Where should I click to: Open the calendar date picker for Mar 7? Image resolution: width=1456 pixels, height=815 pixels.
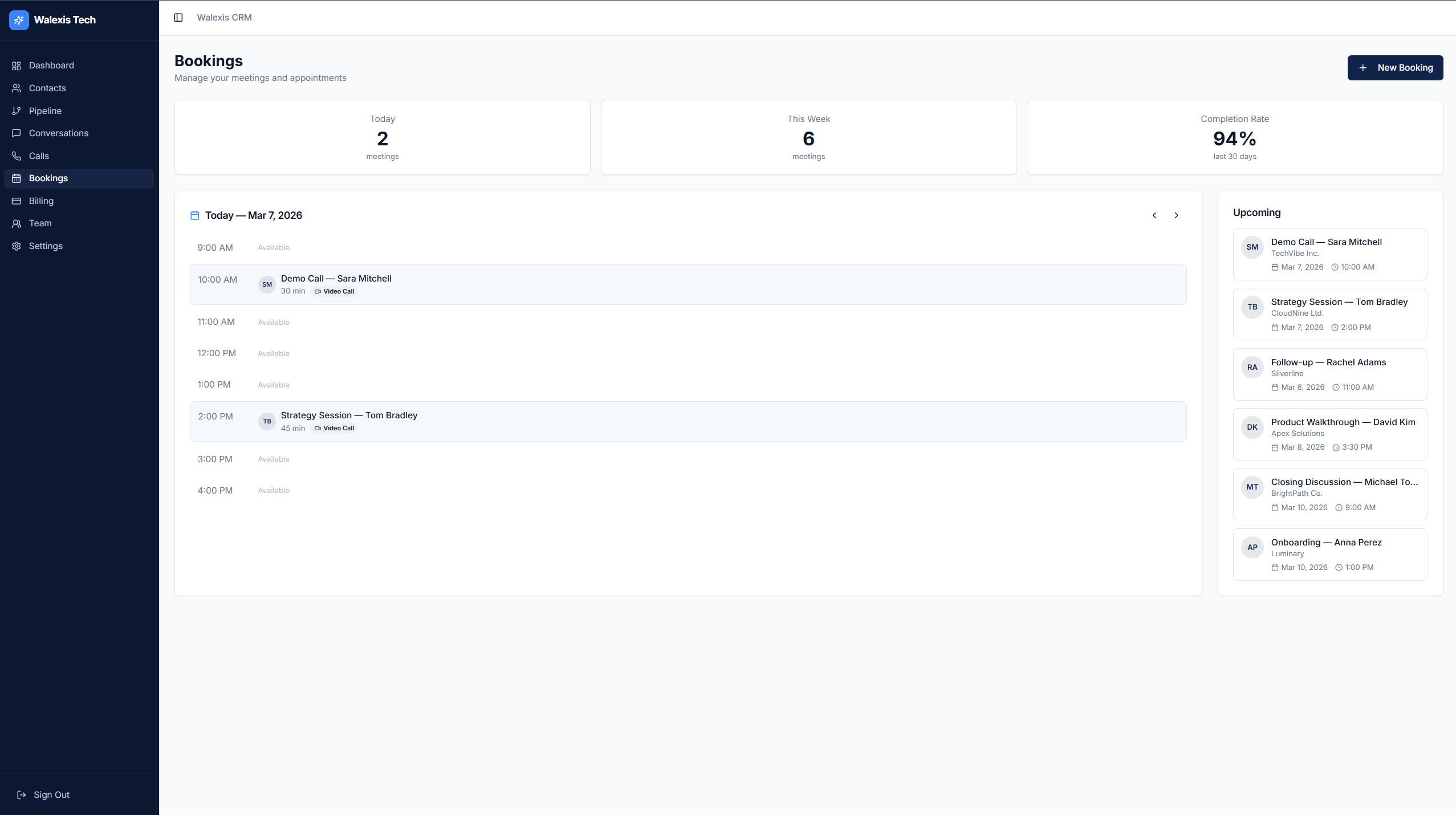coord(195,215)
